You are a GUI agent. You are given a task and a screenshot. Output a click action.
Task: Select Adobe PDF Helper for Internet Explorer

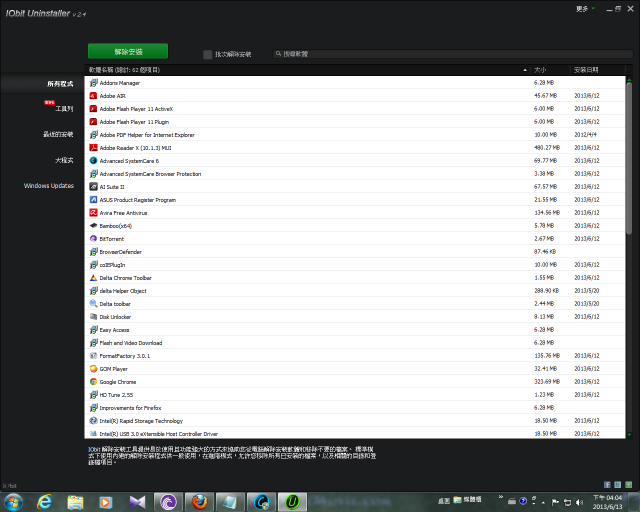pyautogui.click(x=355, y=135)
